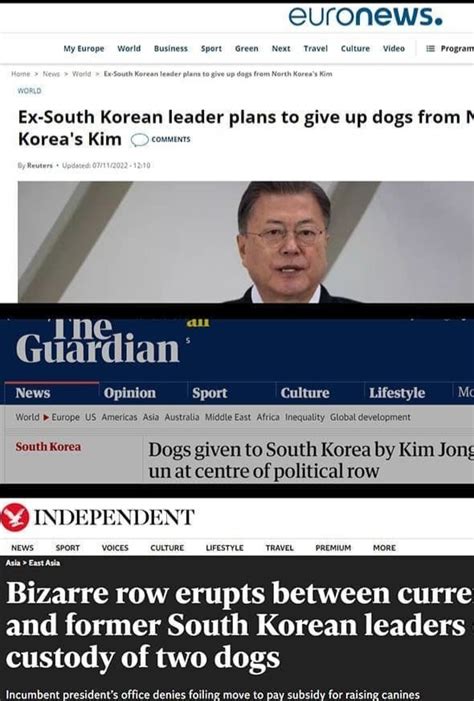
Task: Select the Business menu item
Action: pos(170,48)
